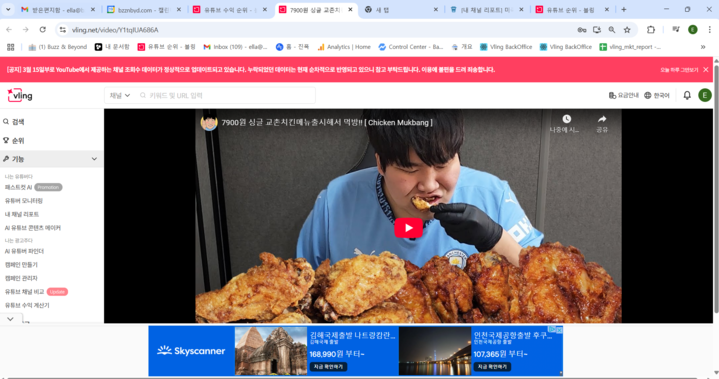Open the 채널 search type dropdown
This screenshot has width=719, height=379.
tap(120, 95)
